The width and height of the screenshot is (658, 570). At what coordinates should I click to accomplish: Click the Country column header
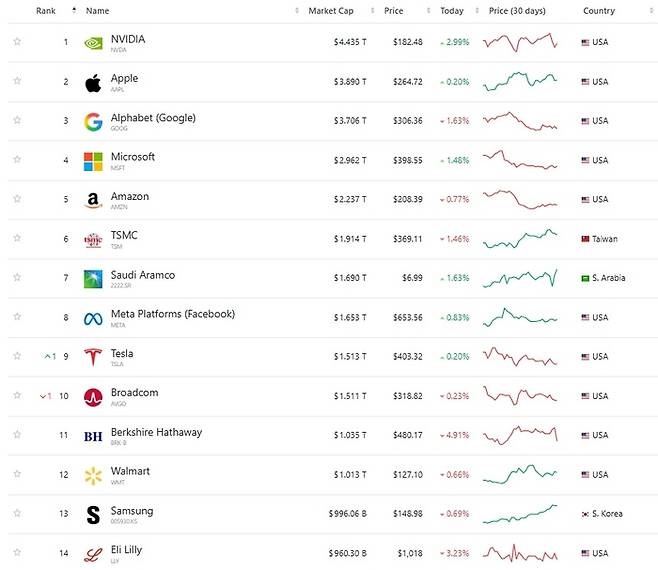pyautogui.click(x=599, y=11)
